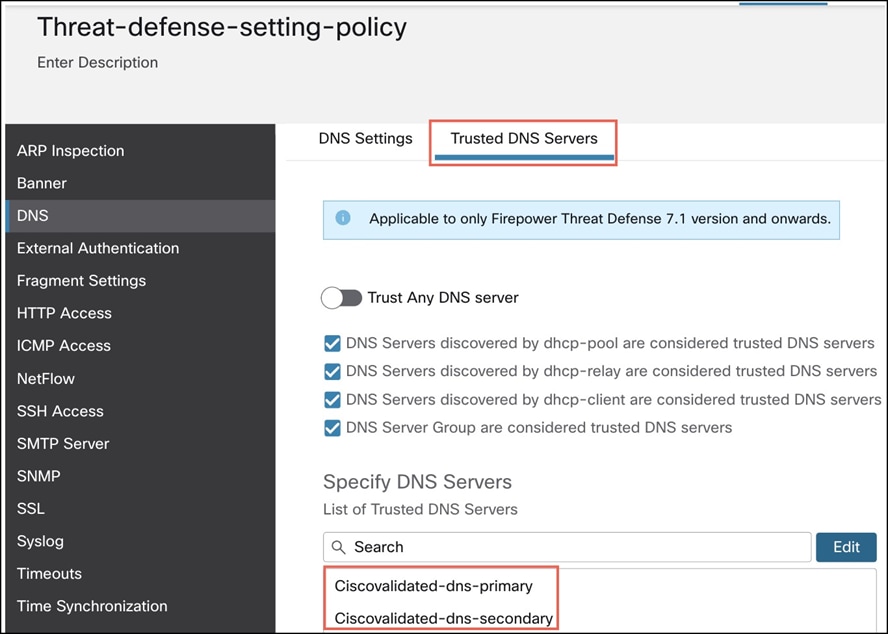Uncheck dhcp-relay trusted DNS servers checkbox
The image size is (888, 634).
click(333, 372)
